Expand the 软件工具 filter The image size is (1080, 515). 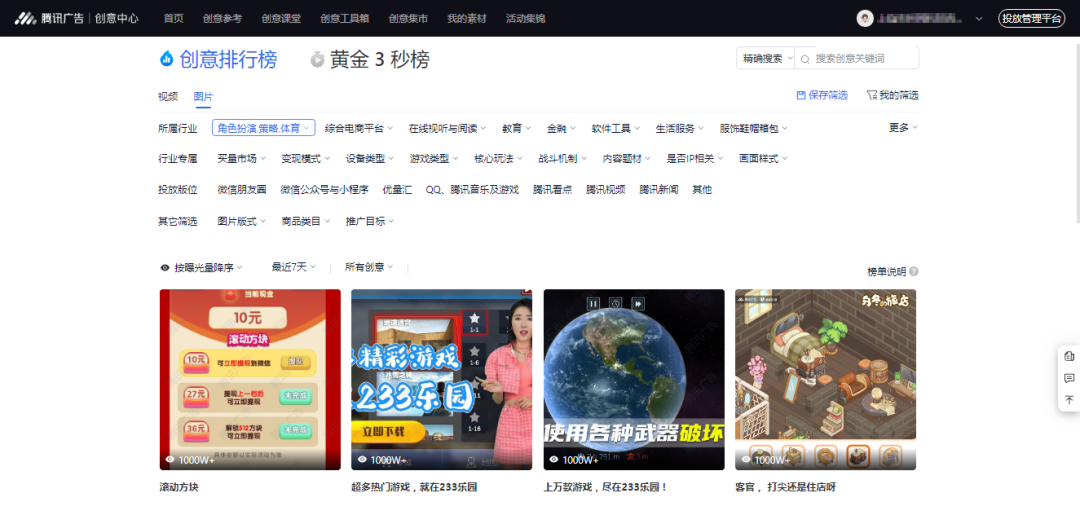[616, 128]
